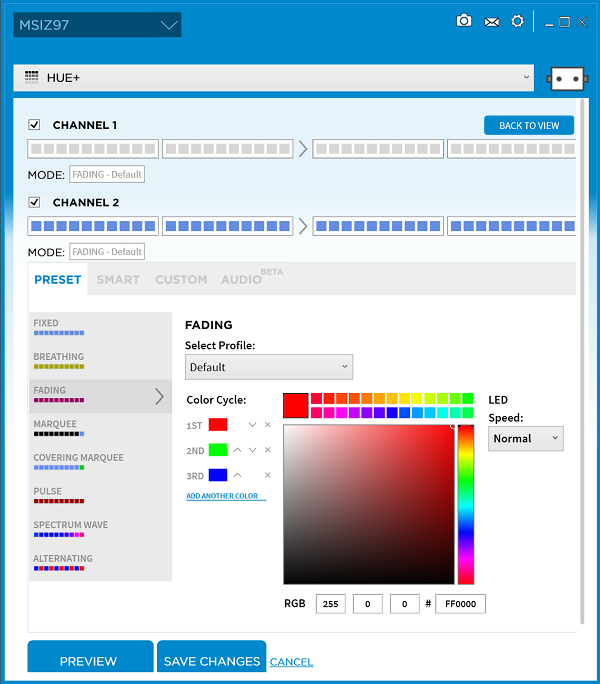Delete the 1st color in Color Cycle

pos(267,425)
